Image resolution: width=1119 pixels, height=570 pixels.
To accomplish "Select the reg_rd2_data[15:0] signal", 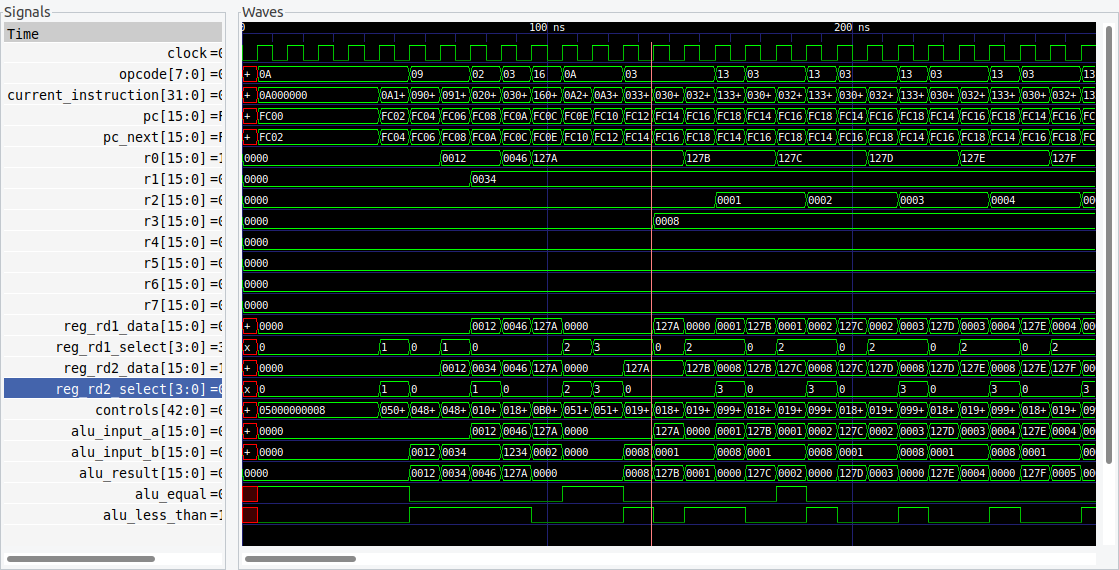I will (113, 368).
